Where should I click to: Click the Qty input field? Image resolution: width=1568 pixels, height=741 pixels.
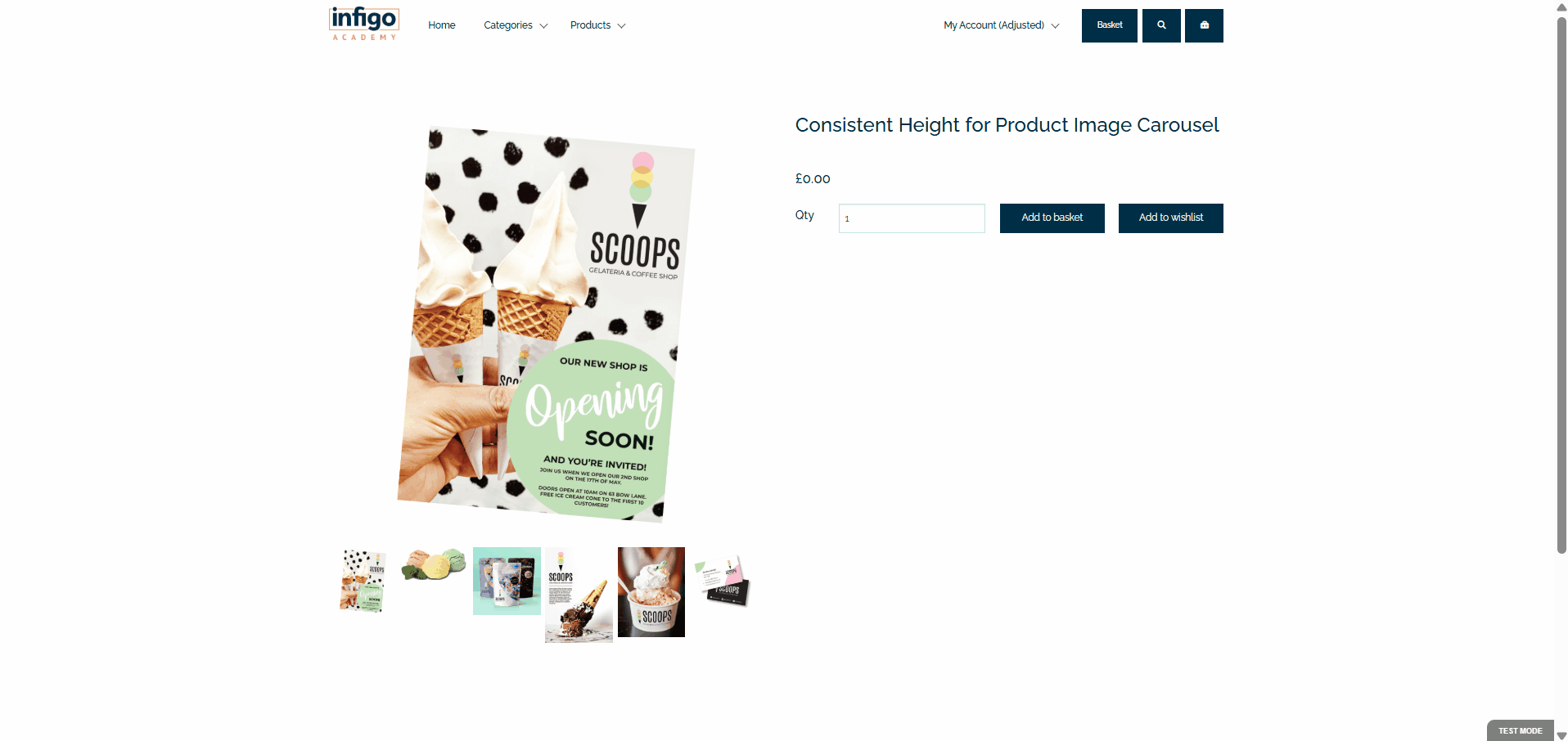(912, 218)
